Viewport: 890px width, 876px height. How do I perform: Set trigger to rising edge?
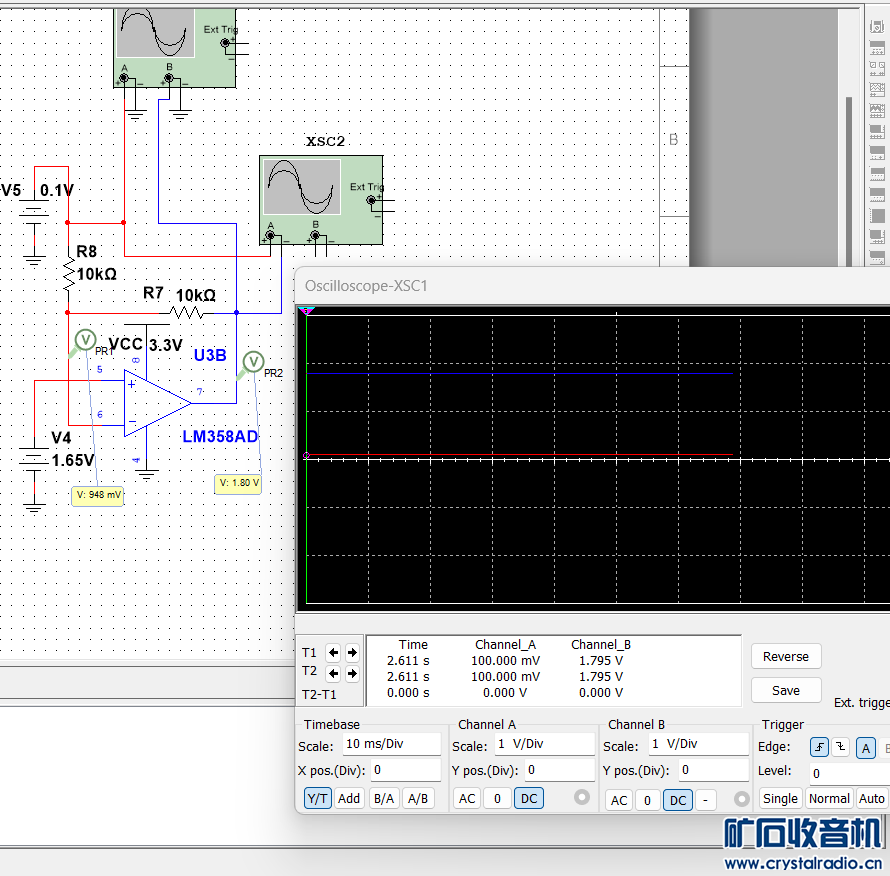(819, 747)
